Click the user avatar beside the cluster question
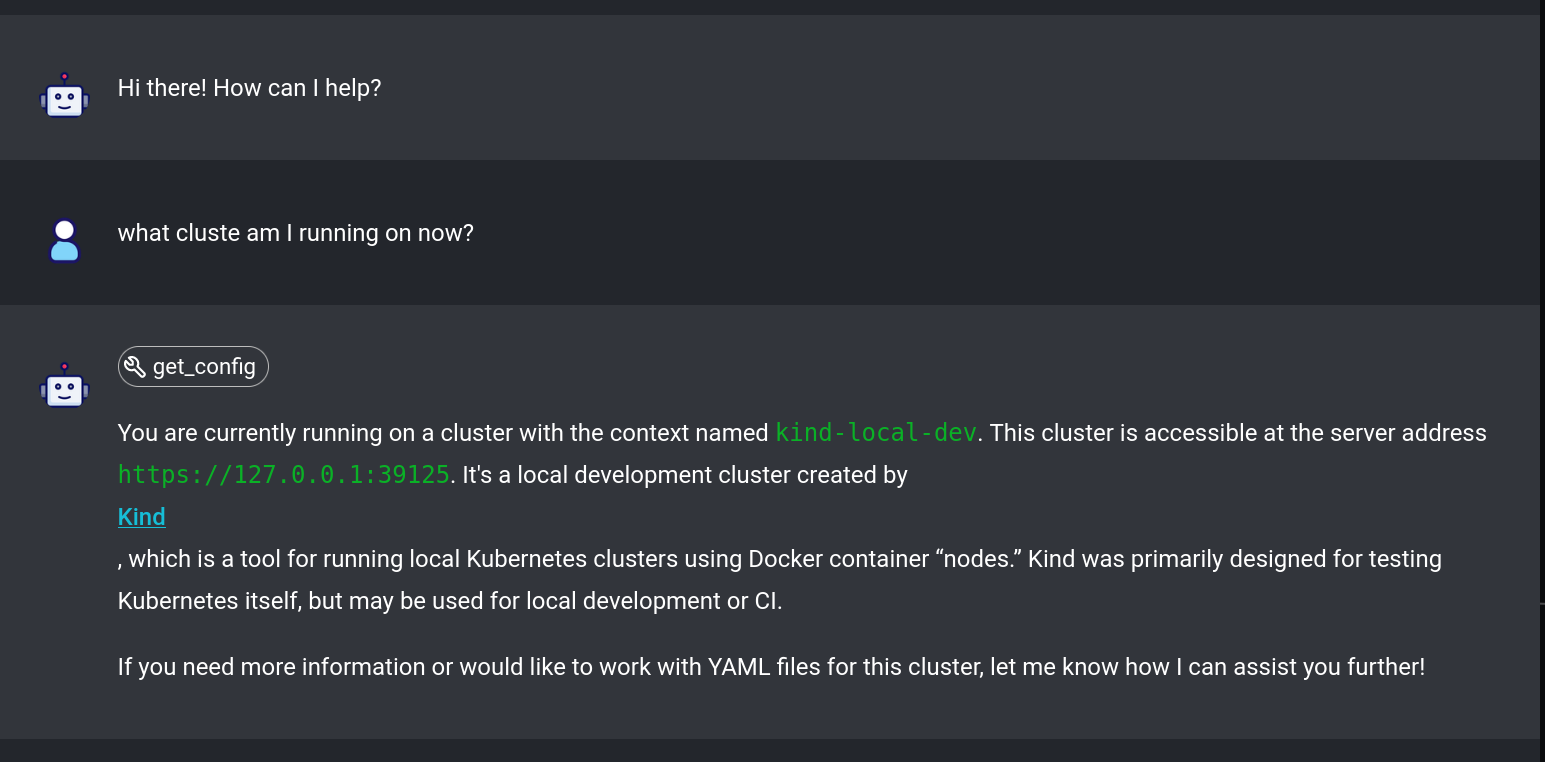The height and width of the screenshot is (762, 1545). click(64, 238)
